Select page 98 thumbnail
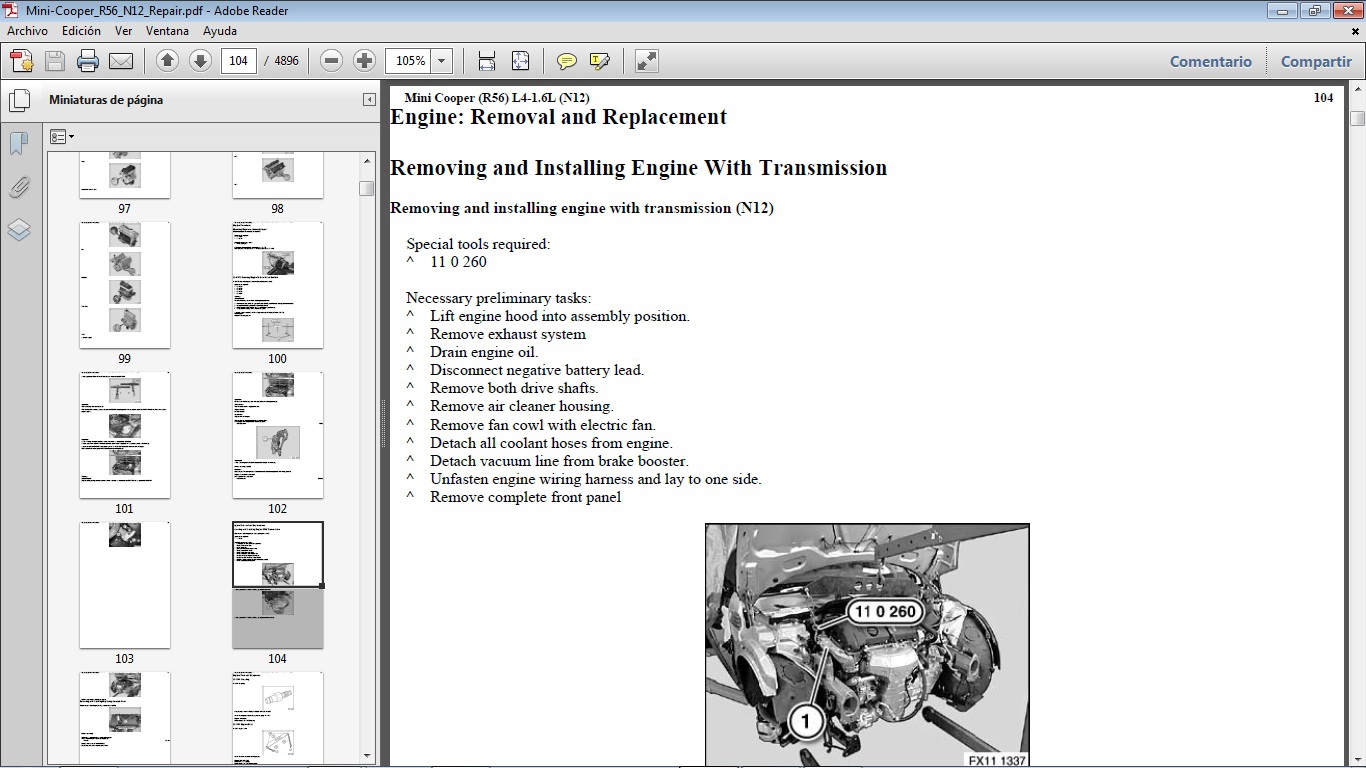The width and height of the screenshot is (1366, 768). tap(278, 176)
